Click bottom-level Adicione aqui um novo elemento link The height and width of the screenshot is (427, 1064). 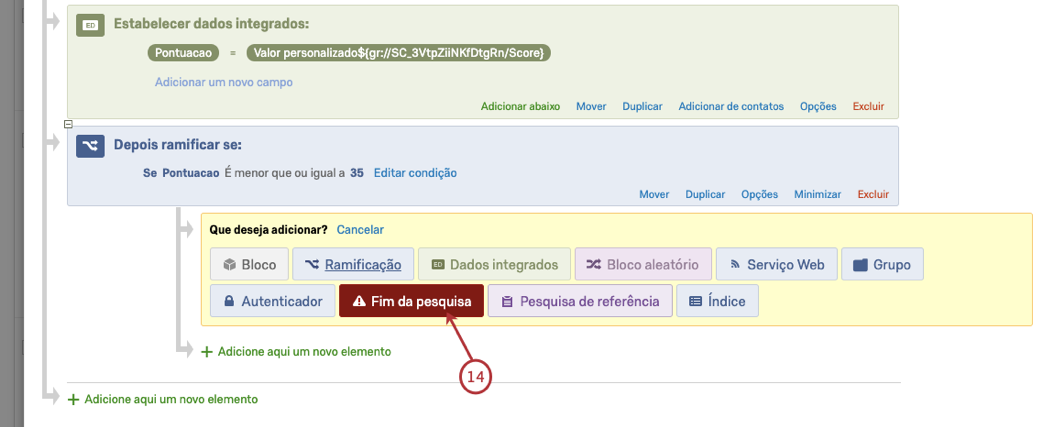pyautogui.click(x=163, y=400)
